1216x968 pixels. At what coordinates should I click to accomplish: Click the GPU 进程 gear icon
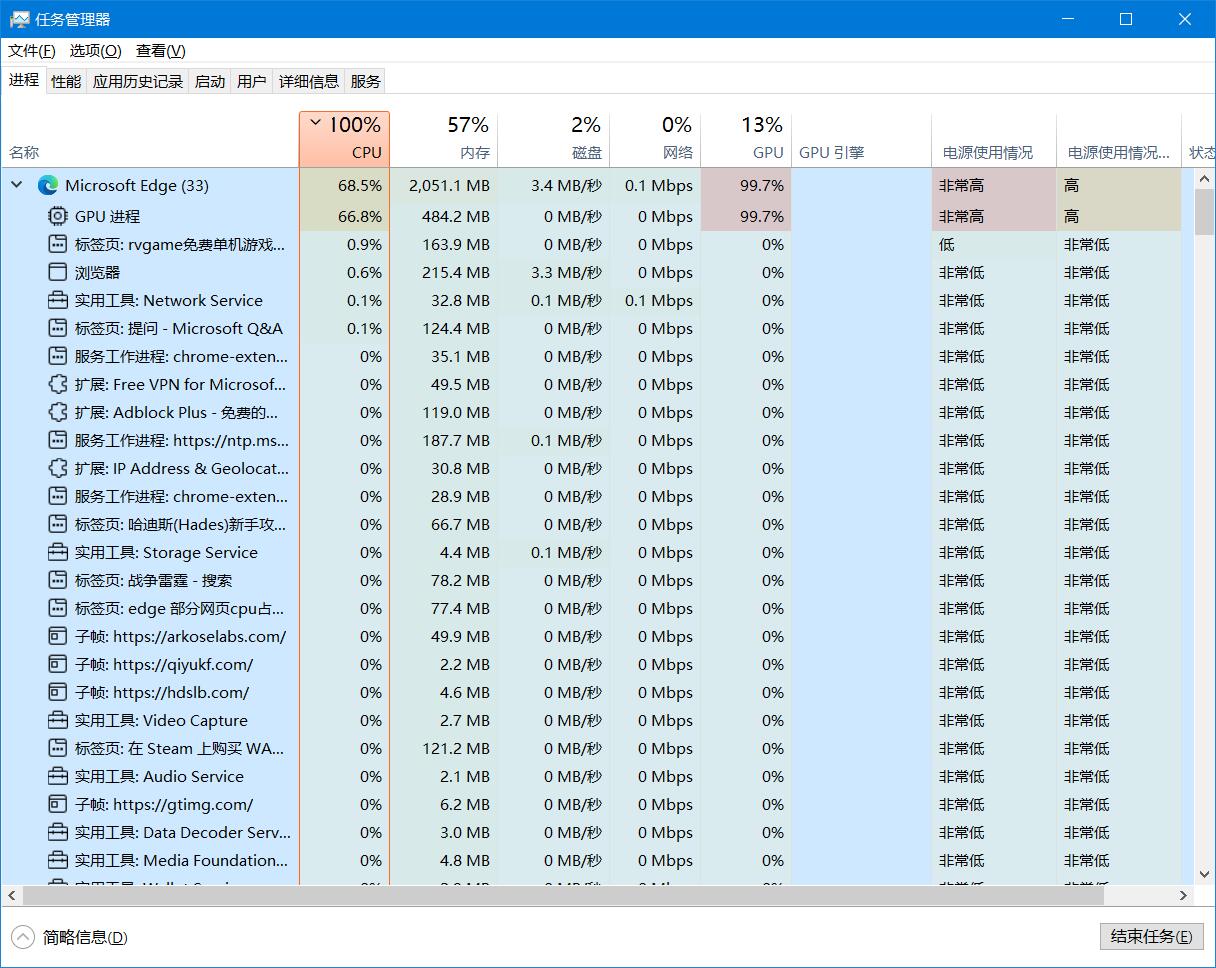(x=58, y=216)
